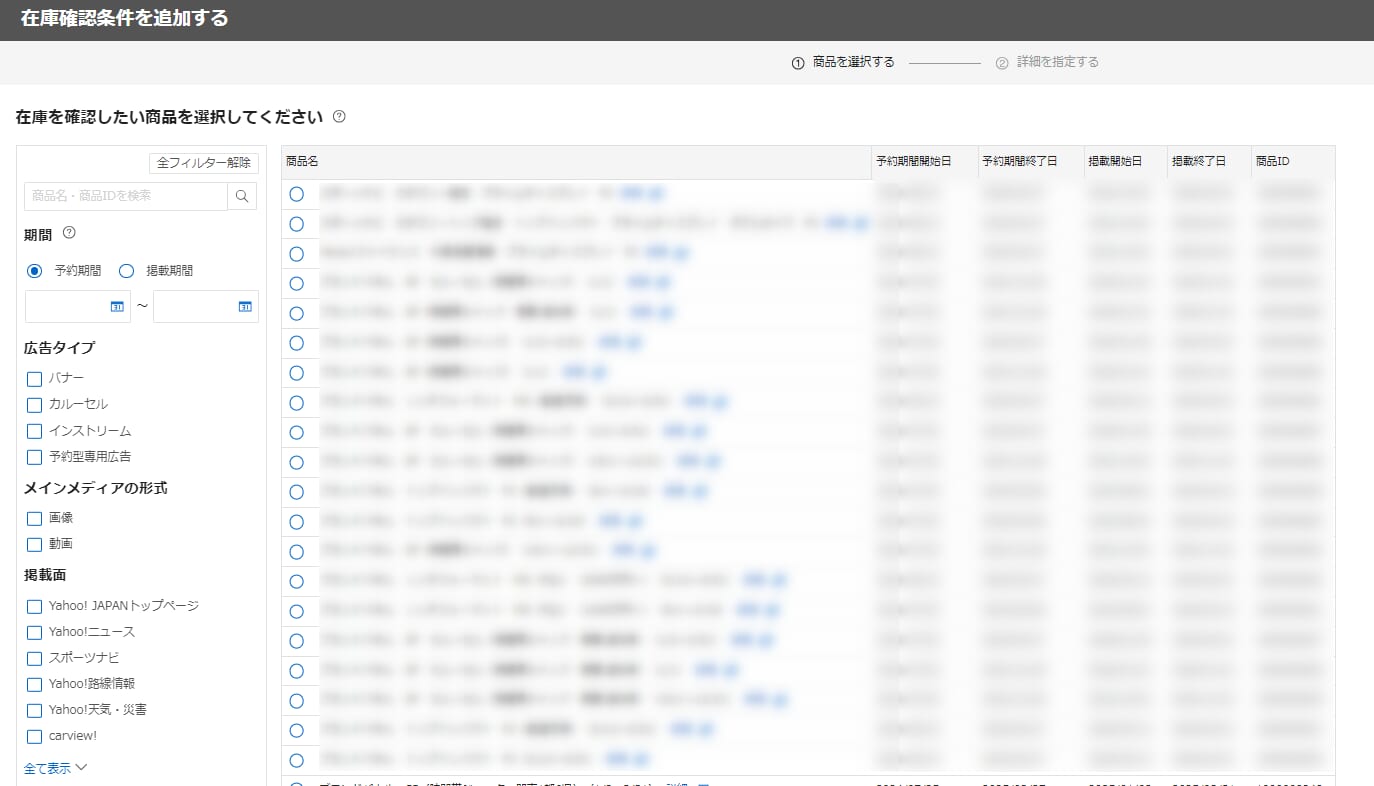Sort by 商品名 column header

coord(576,162)
